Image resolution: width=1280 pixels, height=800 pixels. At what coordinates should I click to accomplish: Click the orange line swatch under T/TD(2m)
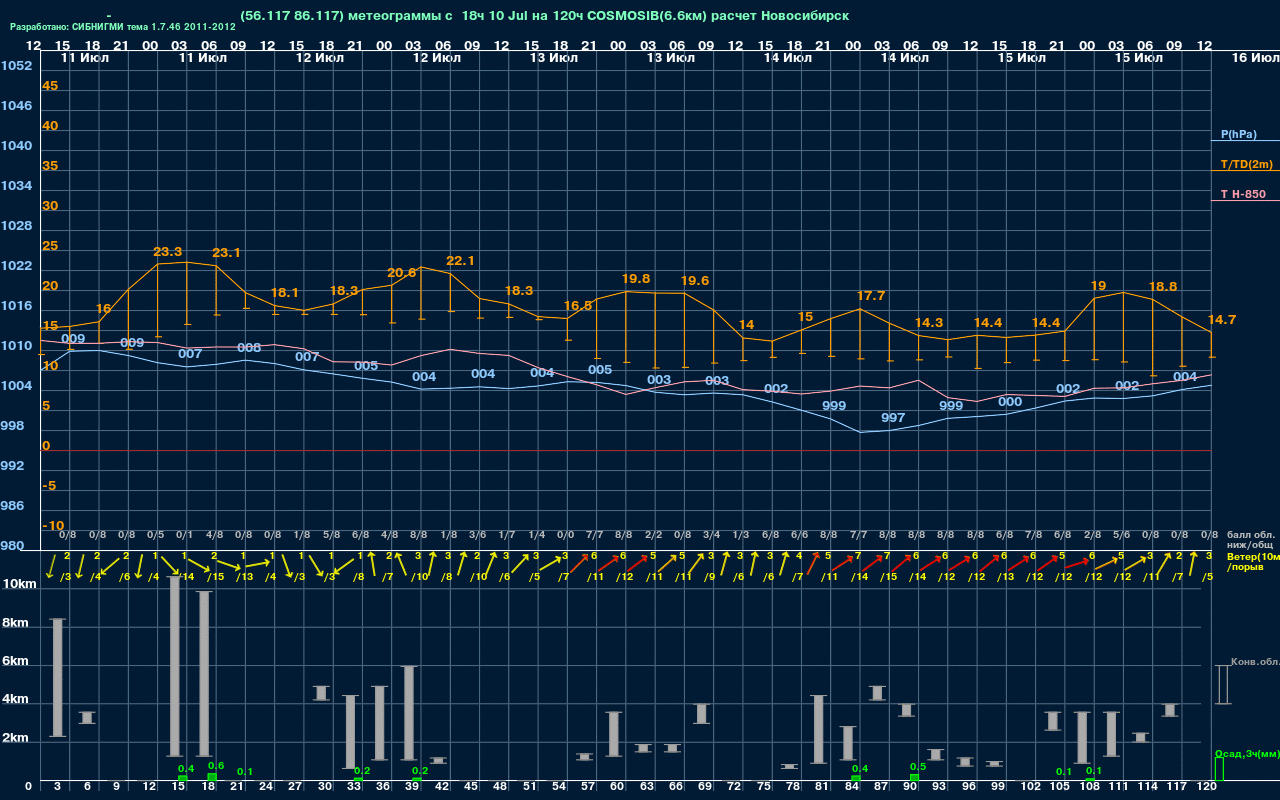(x=1245, y=171)
